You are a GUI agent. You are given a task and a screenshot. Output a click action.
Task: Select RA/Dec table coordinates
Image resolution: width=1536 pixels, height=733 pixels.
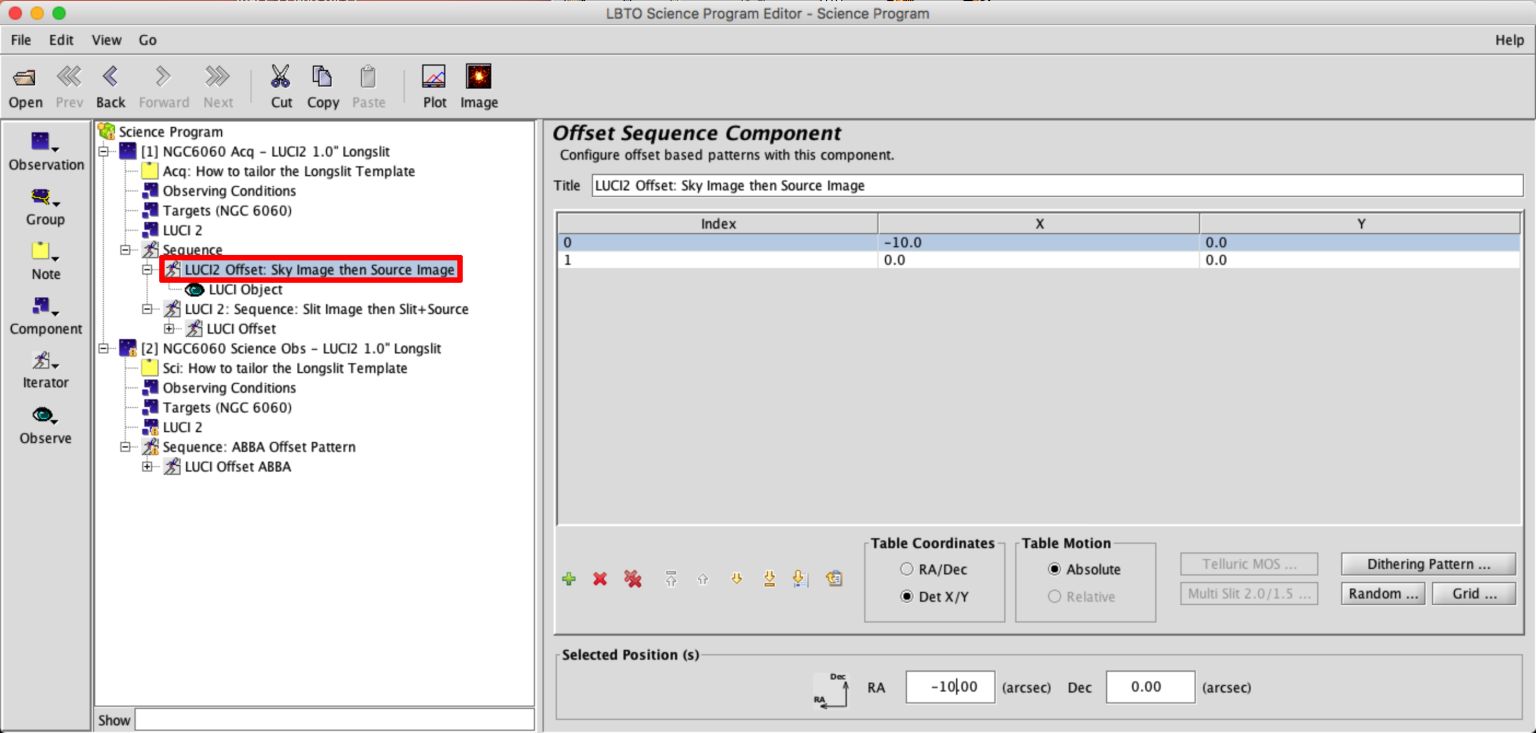coord(907,569)
